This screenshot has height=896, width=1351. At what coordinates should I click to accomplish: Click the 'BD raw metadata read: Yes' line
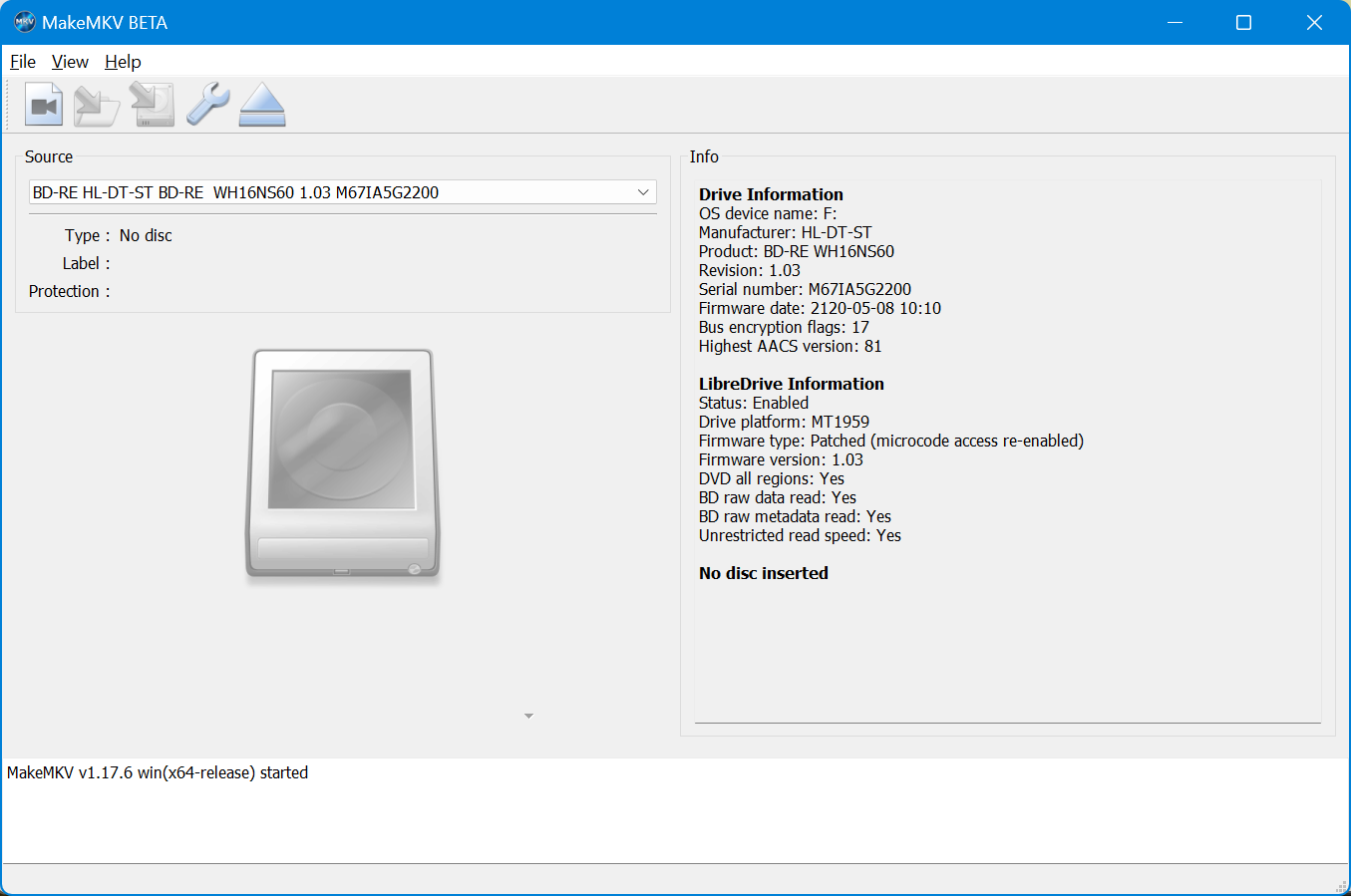(x=795, y=516)
